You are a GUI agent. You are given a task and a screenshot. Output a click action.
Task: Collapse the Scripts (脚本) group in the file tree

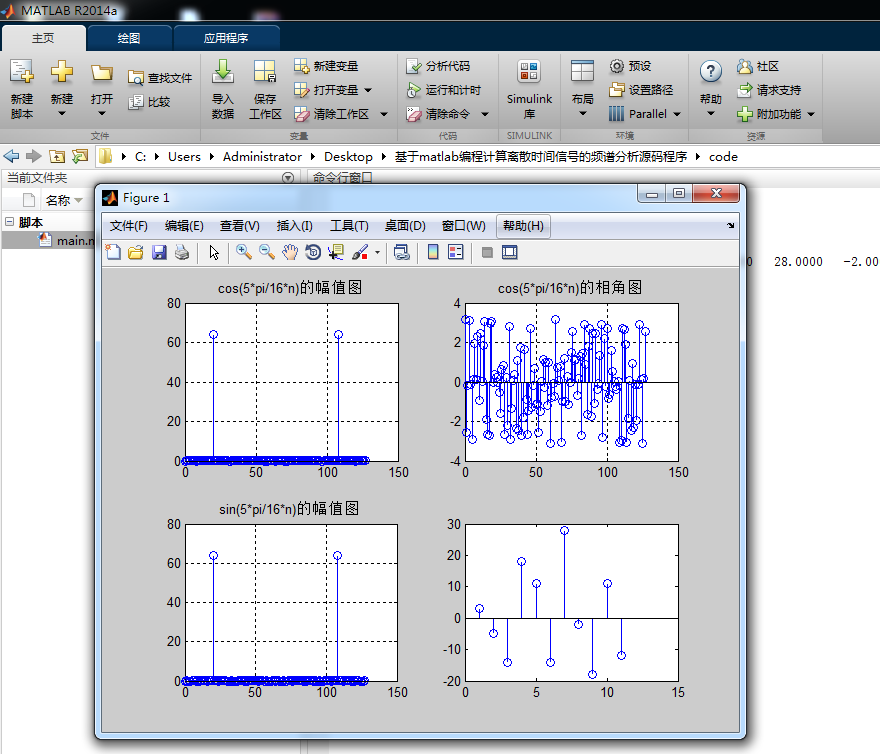[9, 222]
